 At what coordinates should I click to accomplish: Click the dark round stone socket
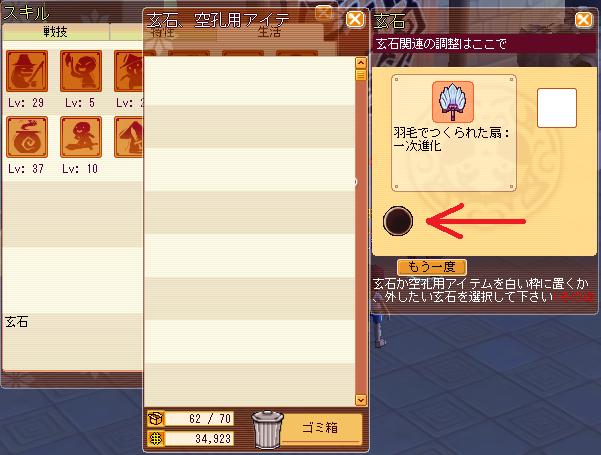click(398, 221)
